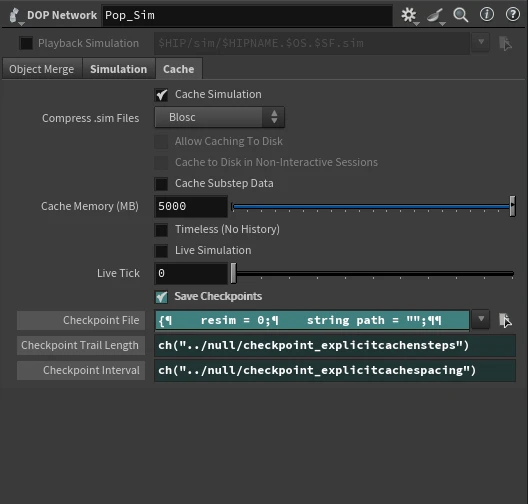The width and height of the screenshot is (528, 504).
Task: Open the Compress .sim Files Blosc dropdown
Action: point(220,117)
